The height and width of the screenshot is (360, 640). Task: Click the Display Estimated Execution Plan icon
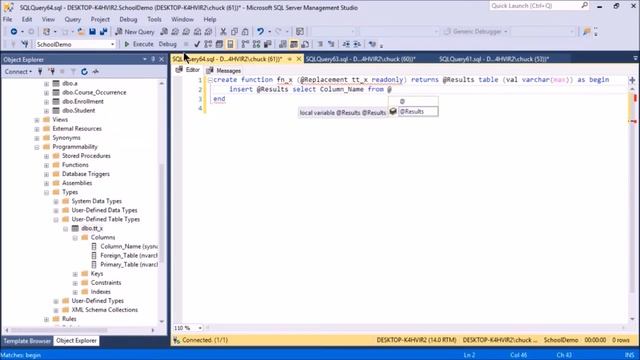[208, 44]
